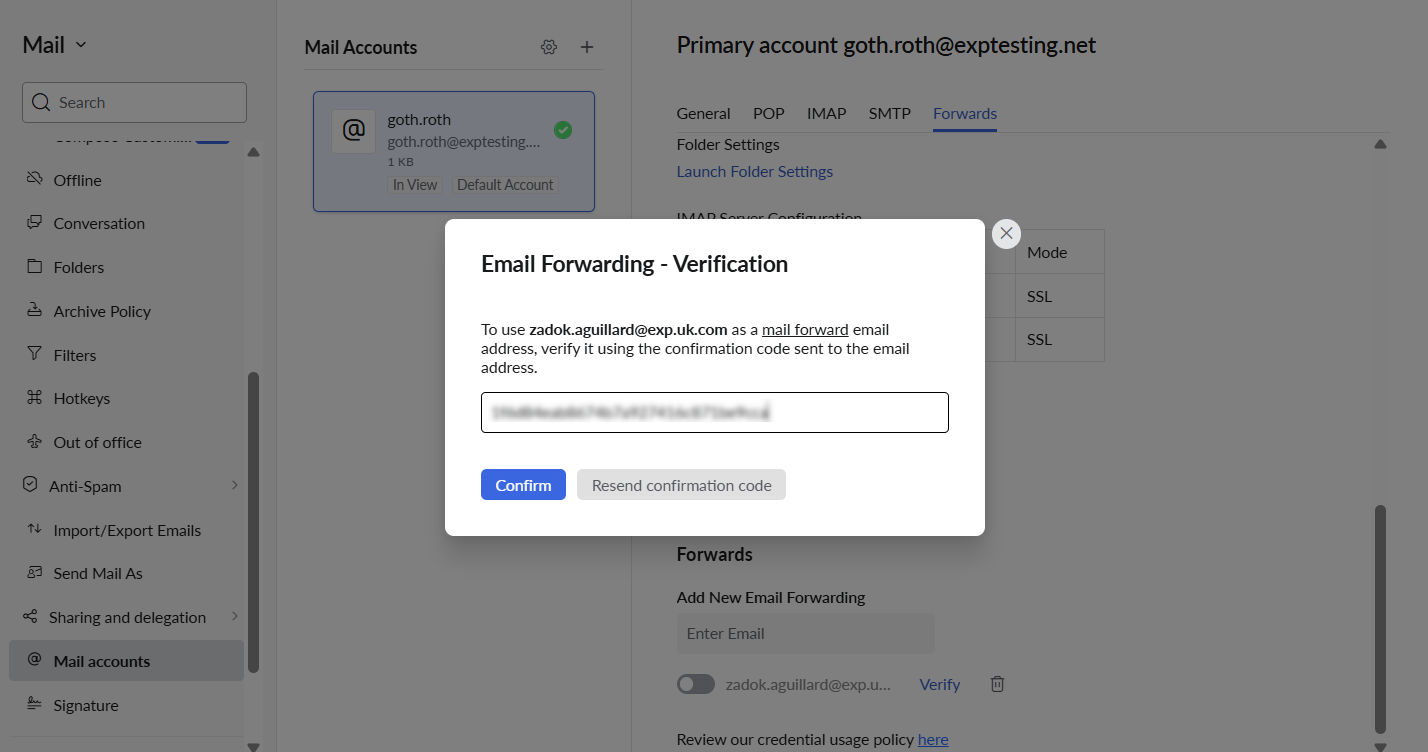Expand Sharing and delegation submenu
This screenshot has height=752, width=1428.
pyautogui.click(x=235, y=617)
